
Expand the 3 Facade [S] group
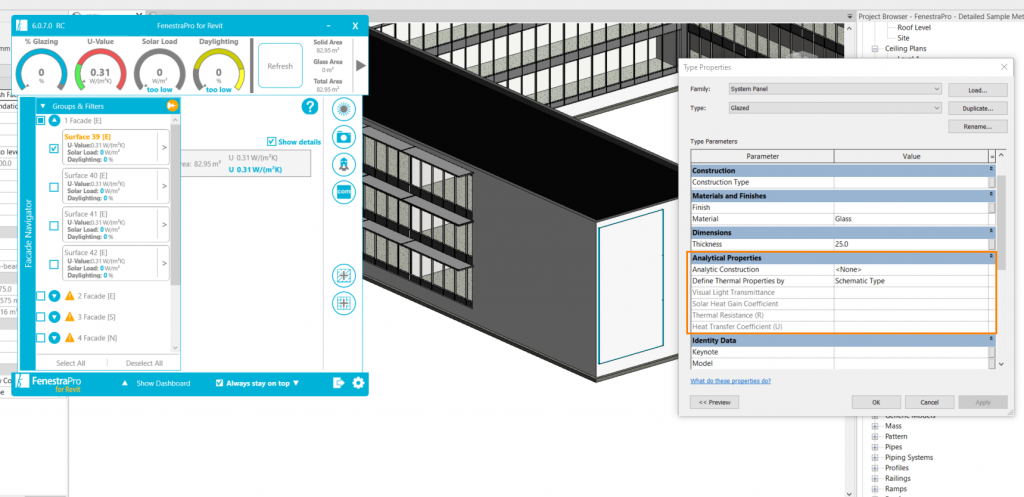55,317
